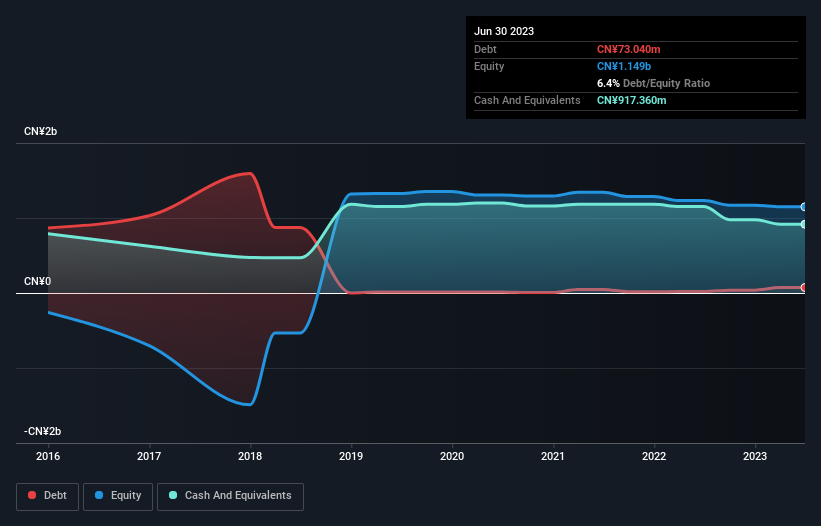Click the red Debt endpoint marker

[x=803, y=287]
